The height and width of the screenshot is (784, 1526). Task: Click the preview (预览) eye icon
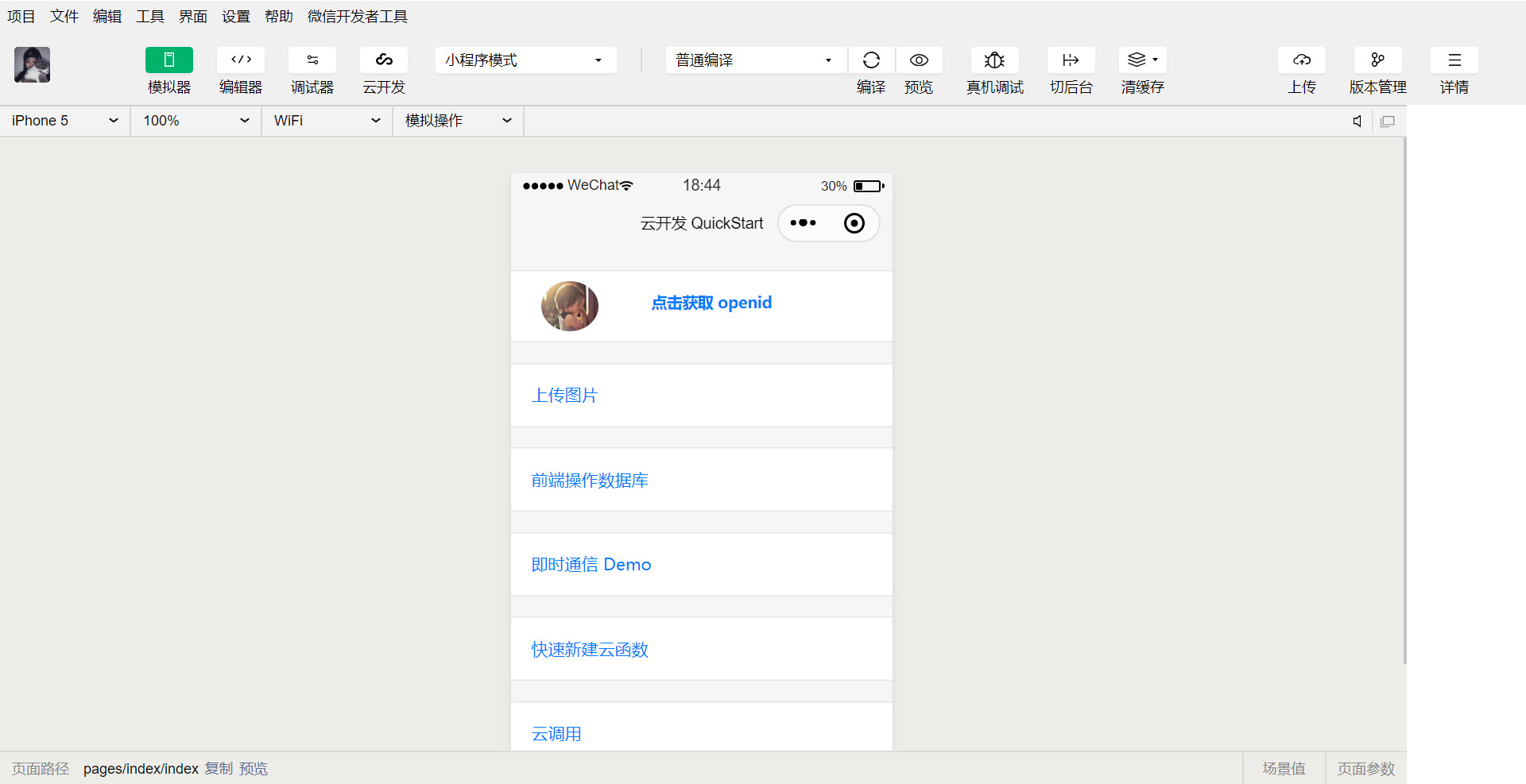point(919,60)
